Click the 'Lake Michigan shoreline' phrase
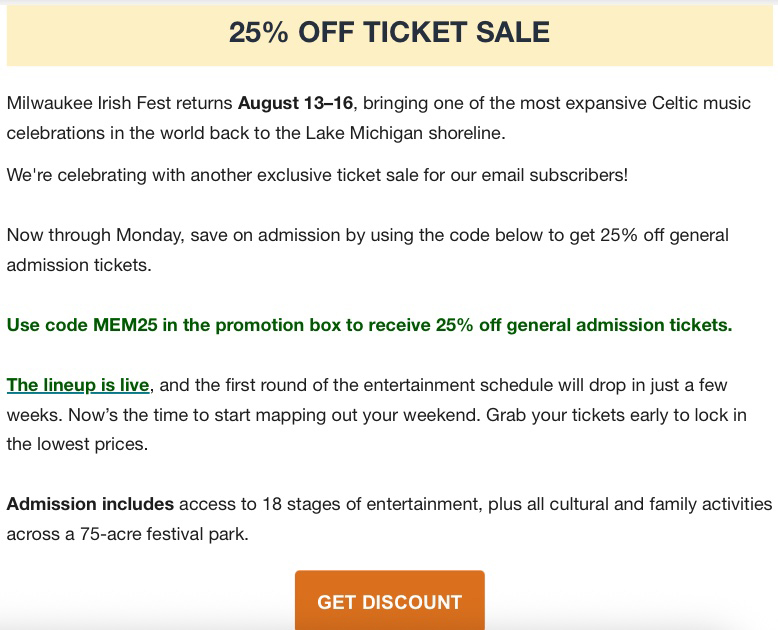This screenshot has width=778, height=630. pyautogui.click(x=405, y=133)
